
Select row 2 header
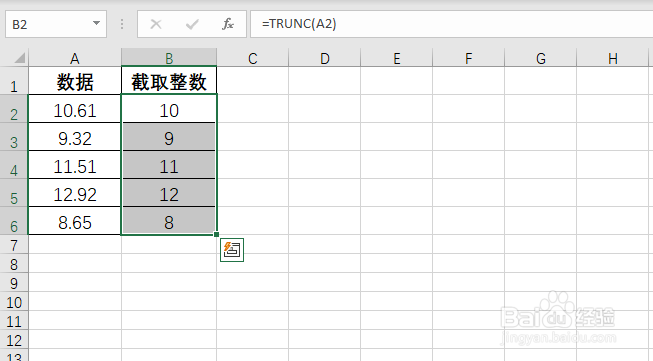[x=14, y=109]
